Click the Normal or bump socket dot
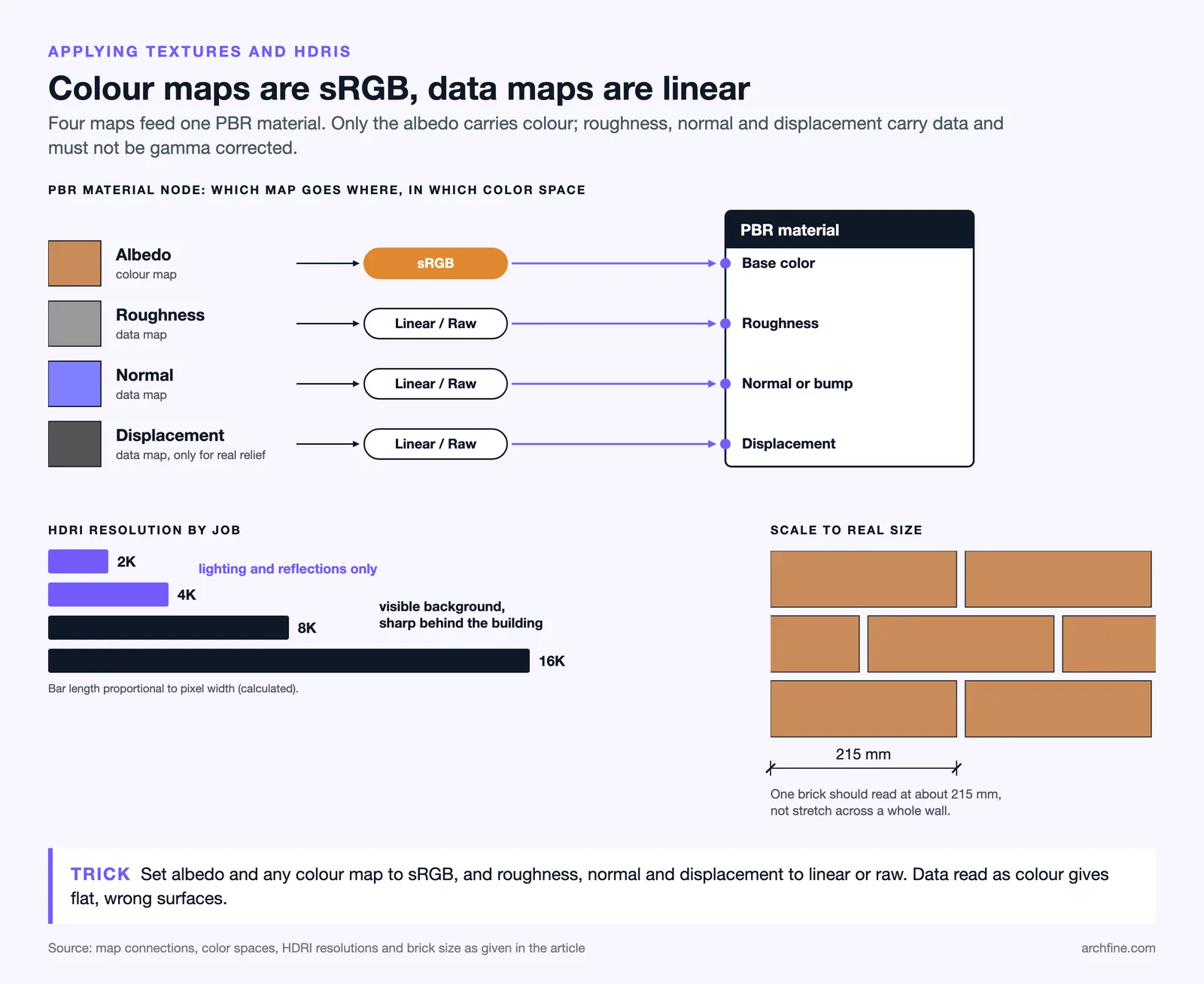1204x984 pixels. pos(725,384)
